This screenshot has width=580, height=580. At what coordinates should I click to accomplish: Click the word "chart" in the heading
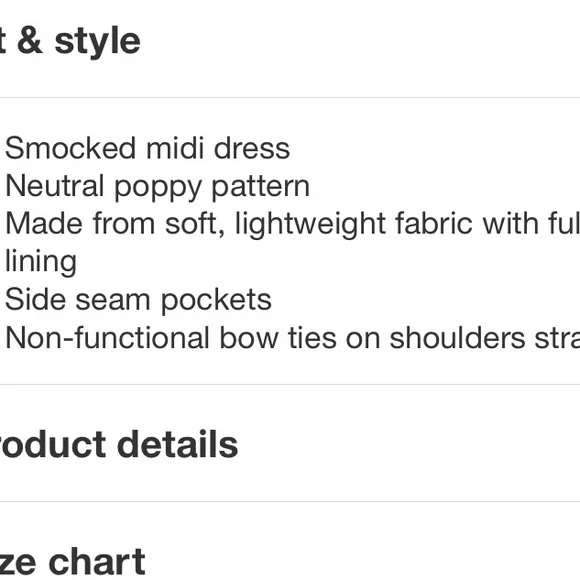97,562
